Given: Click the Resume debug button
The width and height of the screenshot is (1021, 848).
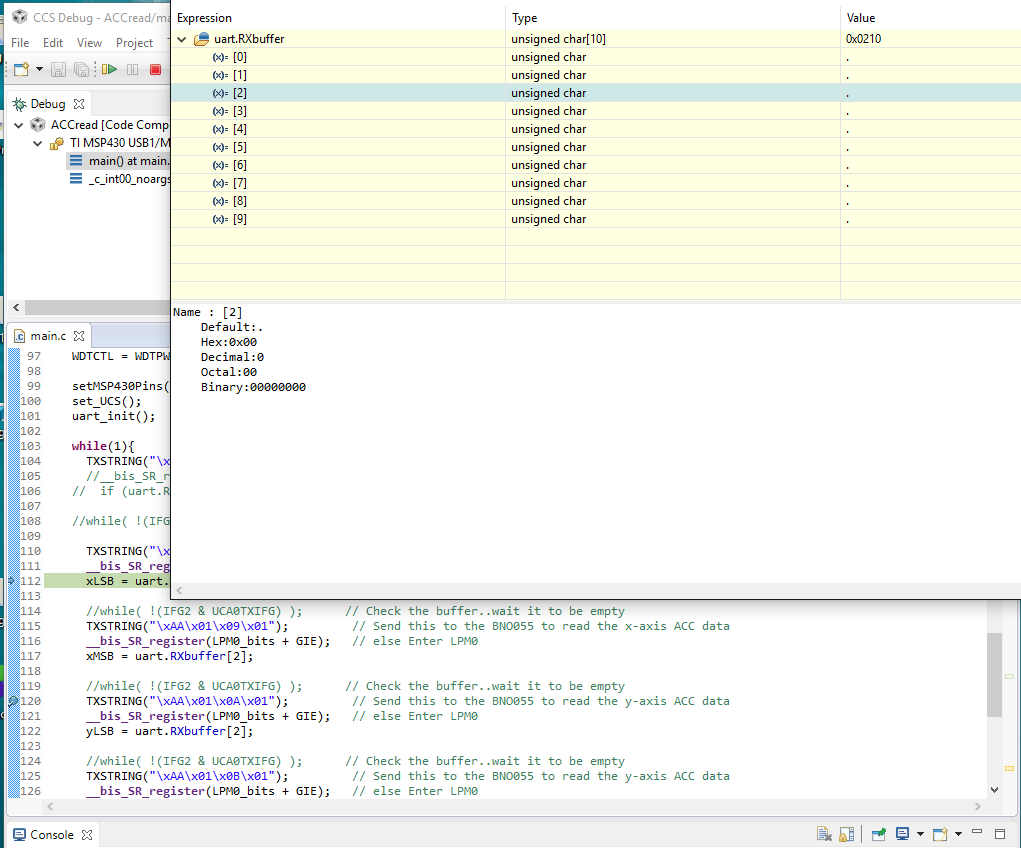Looking at the screenshot, I should [x=109, y=70].
